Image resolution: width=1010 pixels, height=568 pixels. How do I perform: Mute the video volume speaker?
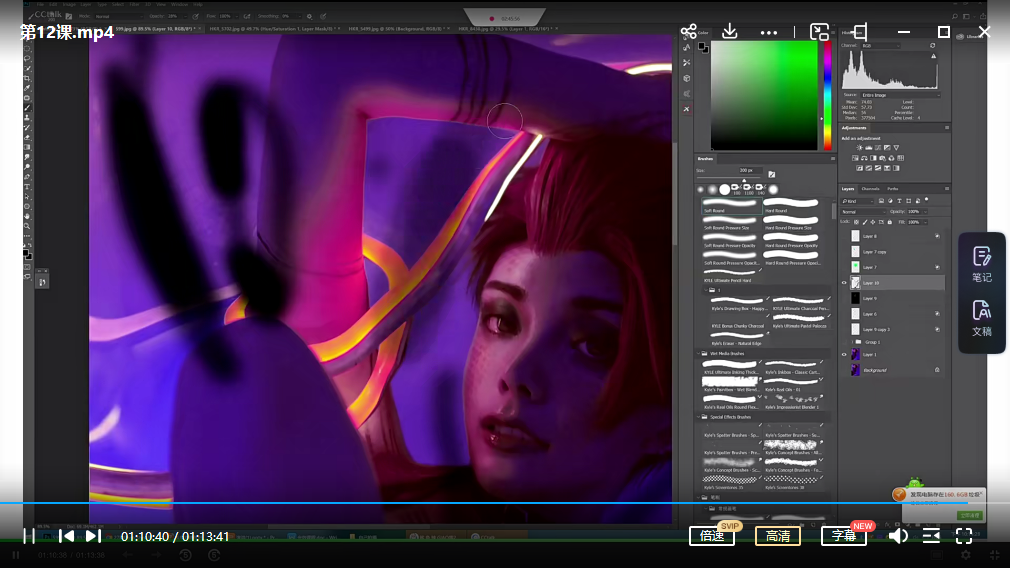pos(898,536)
